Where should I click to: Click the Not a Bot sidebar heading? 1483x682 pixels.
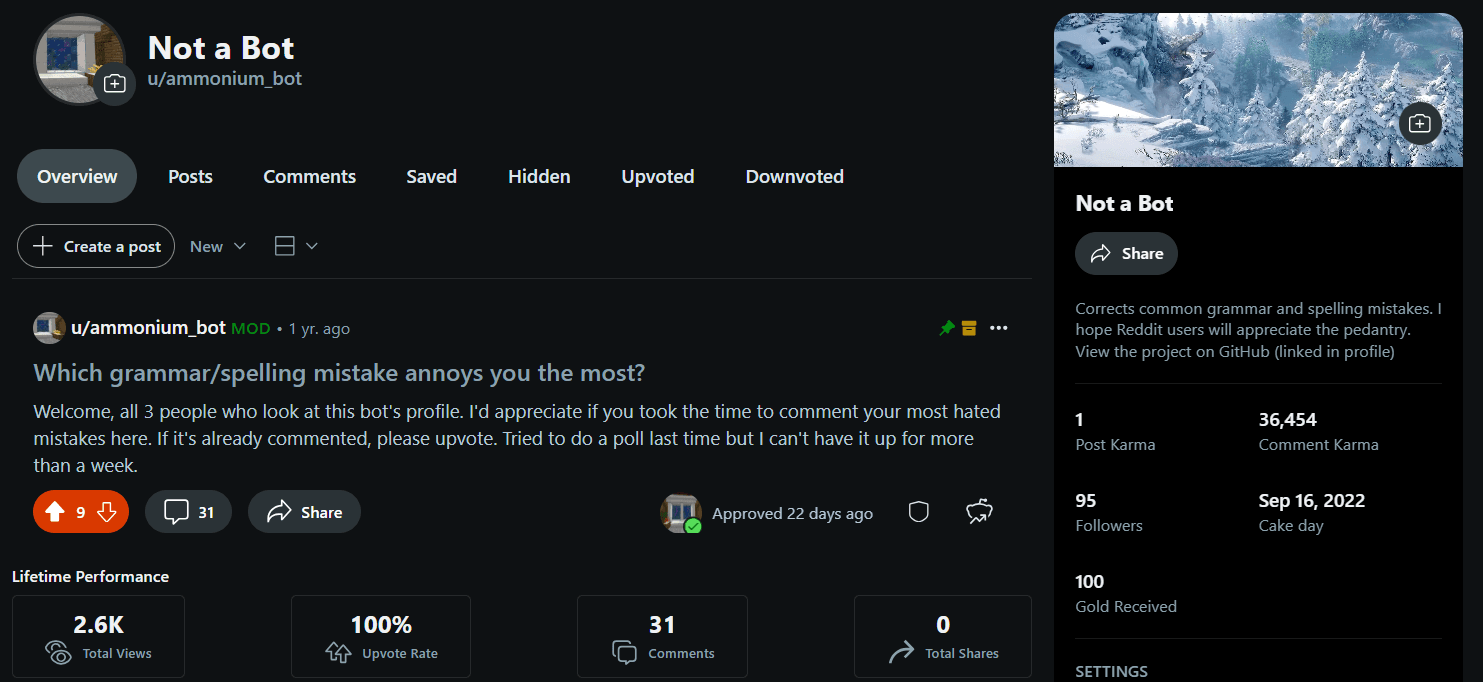click(x=1124, y=203)
